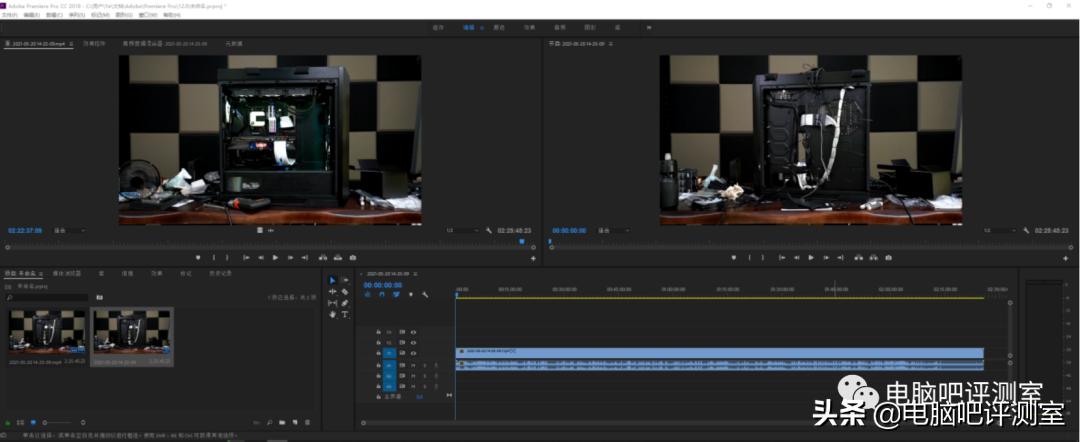The image size is (1080, 442).
Task: Toggle snap magnet in the timeline
Action: pos(382,294)
